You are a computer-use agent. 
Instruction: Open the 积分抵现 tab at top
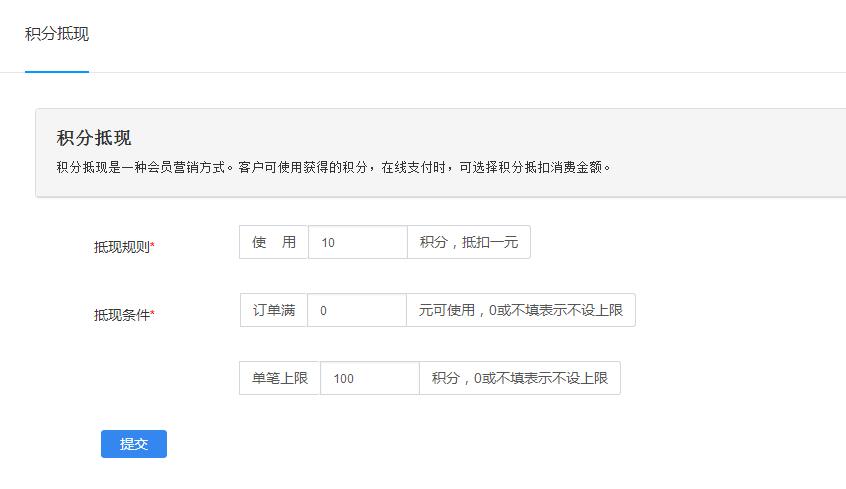(57, 34)
